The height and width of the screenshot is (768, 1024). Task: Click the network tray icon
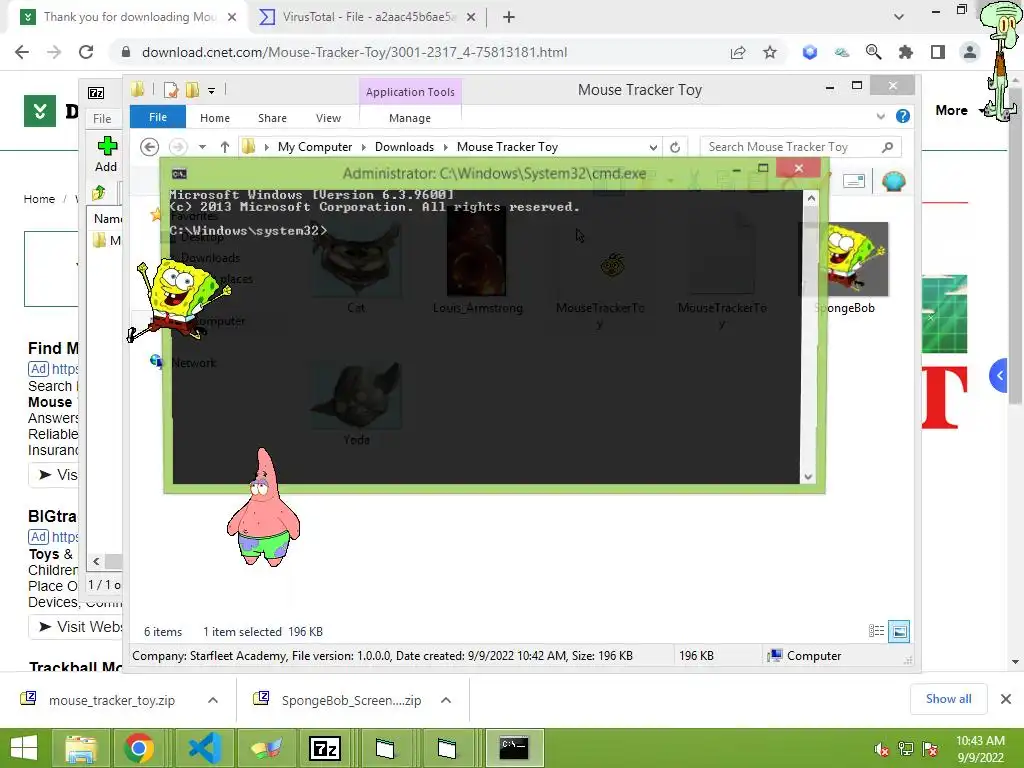pos(906,749)
